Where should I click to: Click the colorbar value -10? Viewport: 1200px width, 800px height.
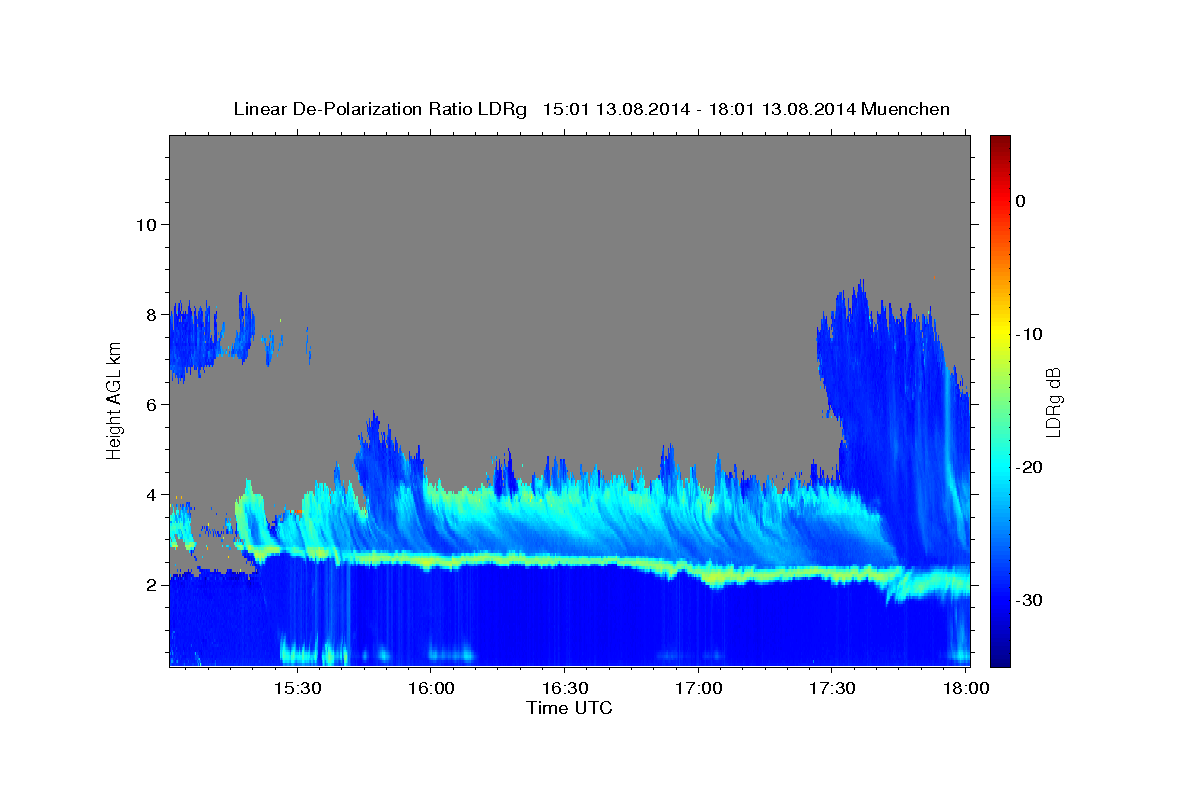pos(1029,334)
